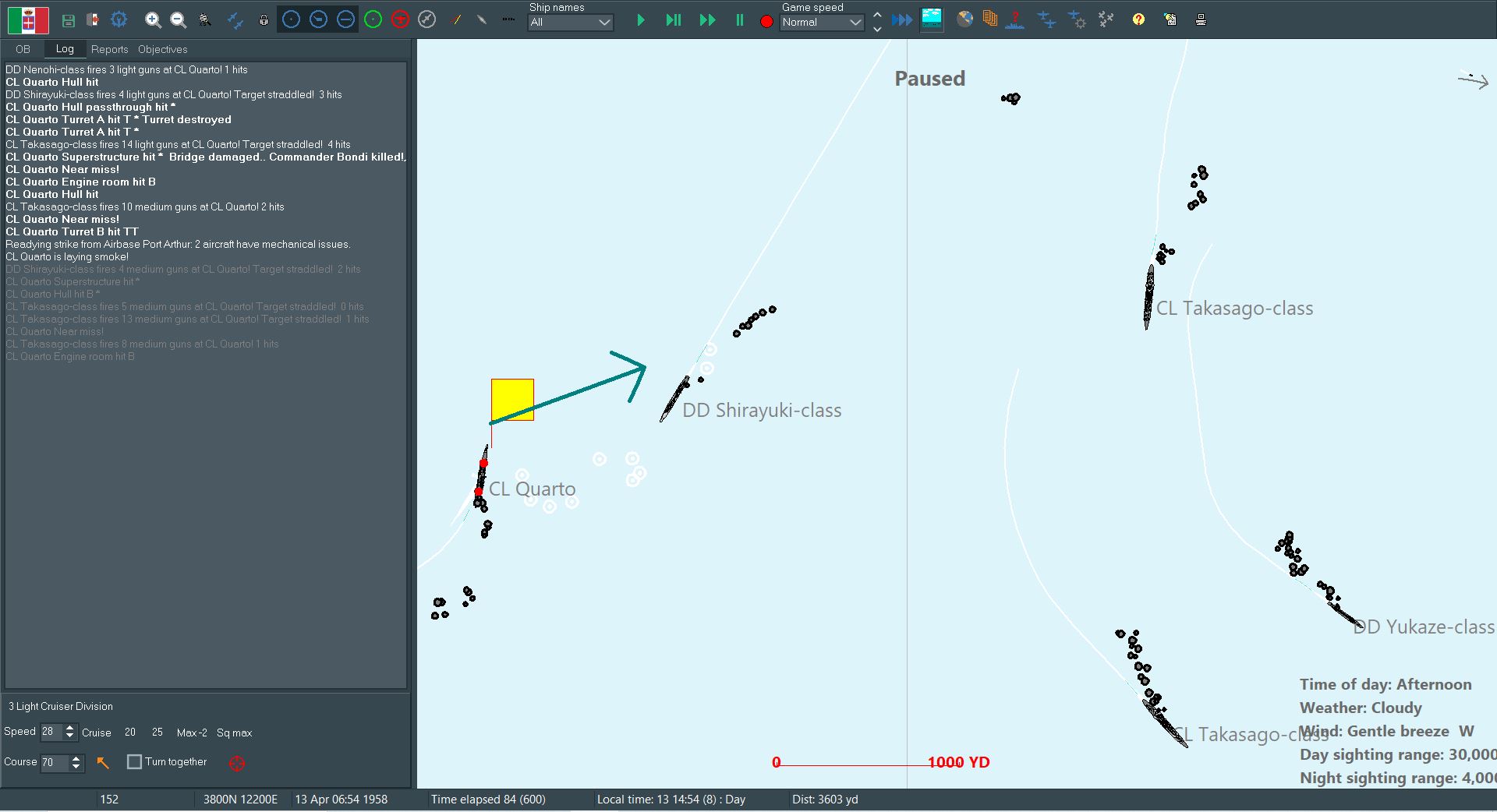This screenshot has height=812, width=1497.
Task: Click the aircraft with gear icon
Action: pyautogui.click(x=1077, y=20)
